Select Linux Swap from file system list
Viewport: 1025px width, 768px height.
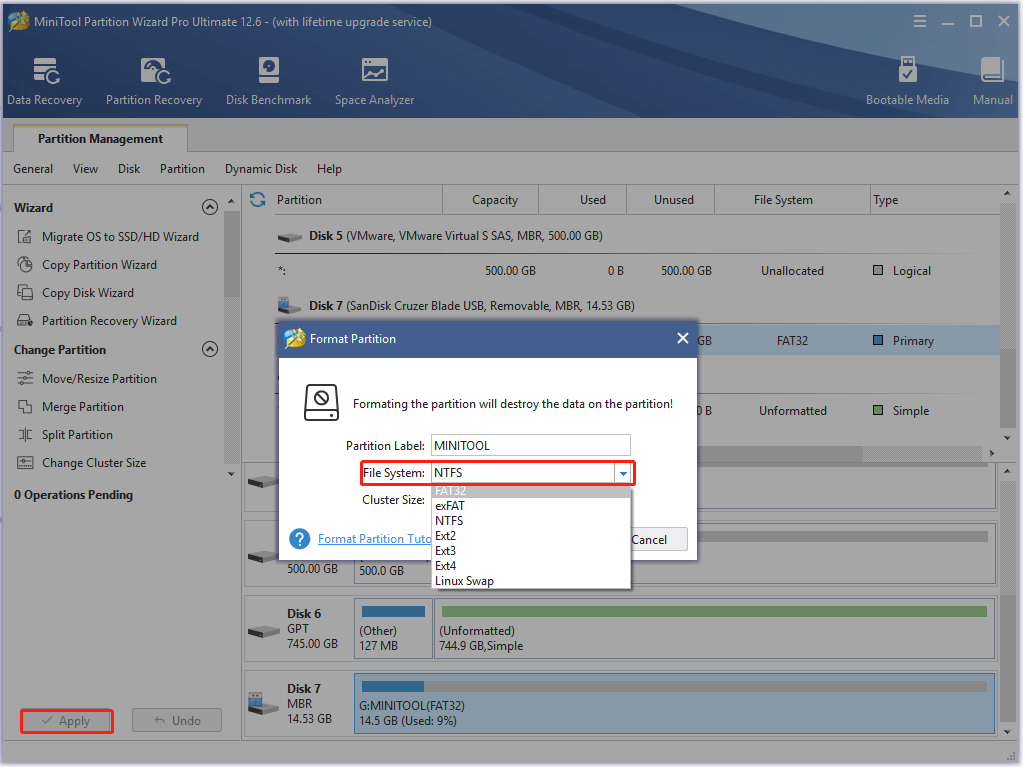pyautogui.click(x=531, y=581)
